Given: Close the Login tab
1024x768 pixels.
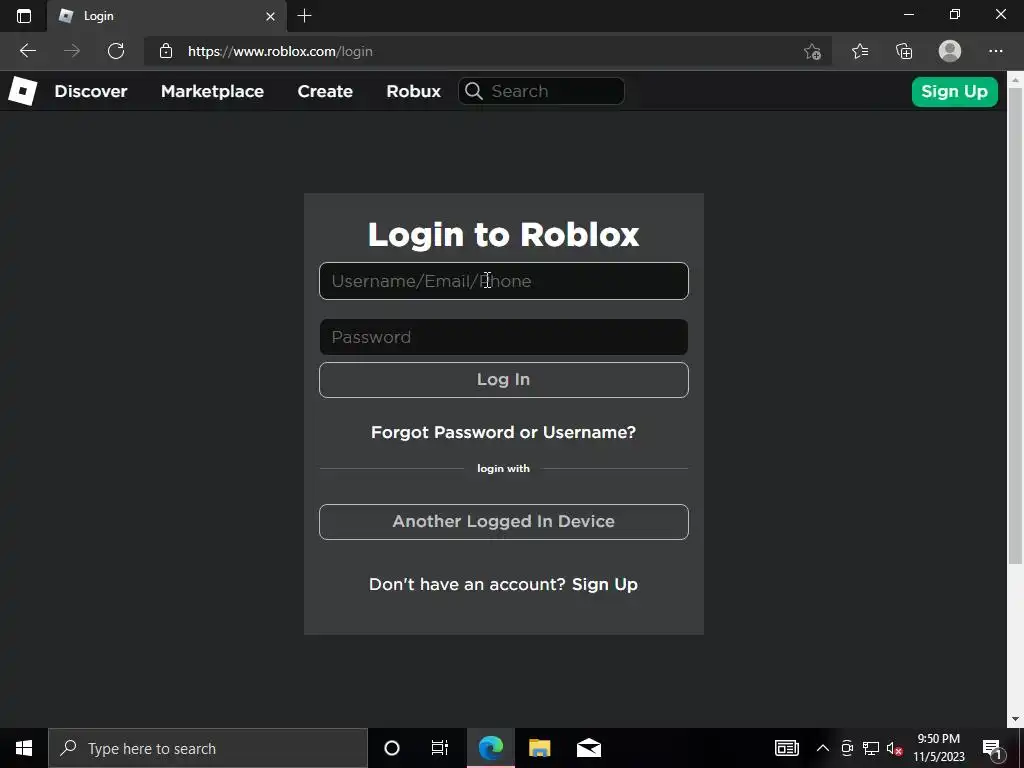Looking at the screenshot, I should [270, 16].
